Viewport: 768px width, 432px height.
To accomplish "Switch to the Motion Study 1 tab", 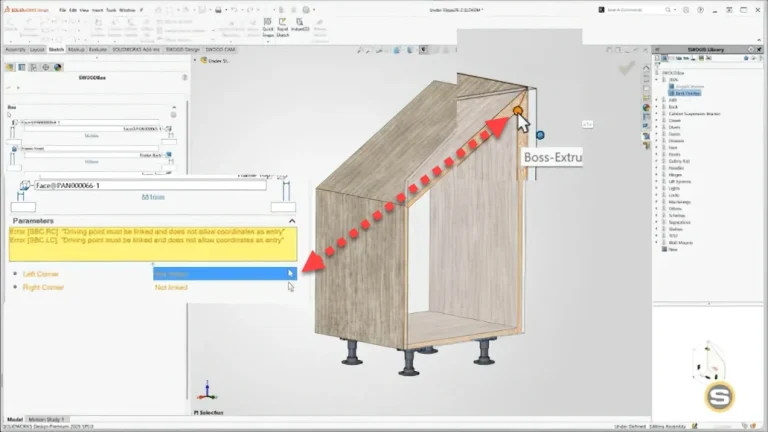I will [46, 419].
